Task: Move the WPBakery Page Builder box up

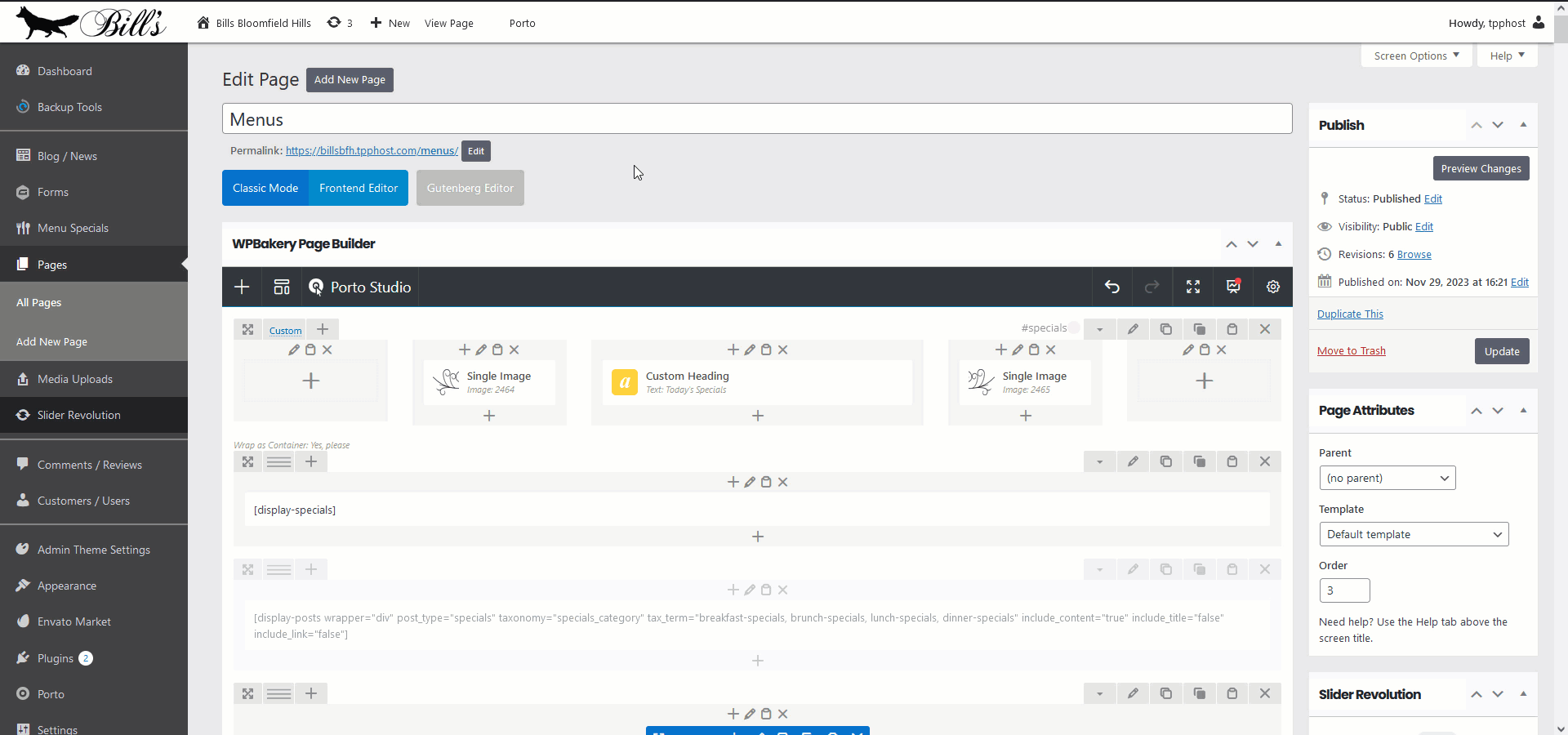Action: [x=1231, y=243]
